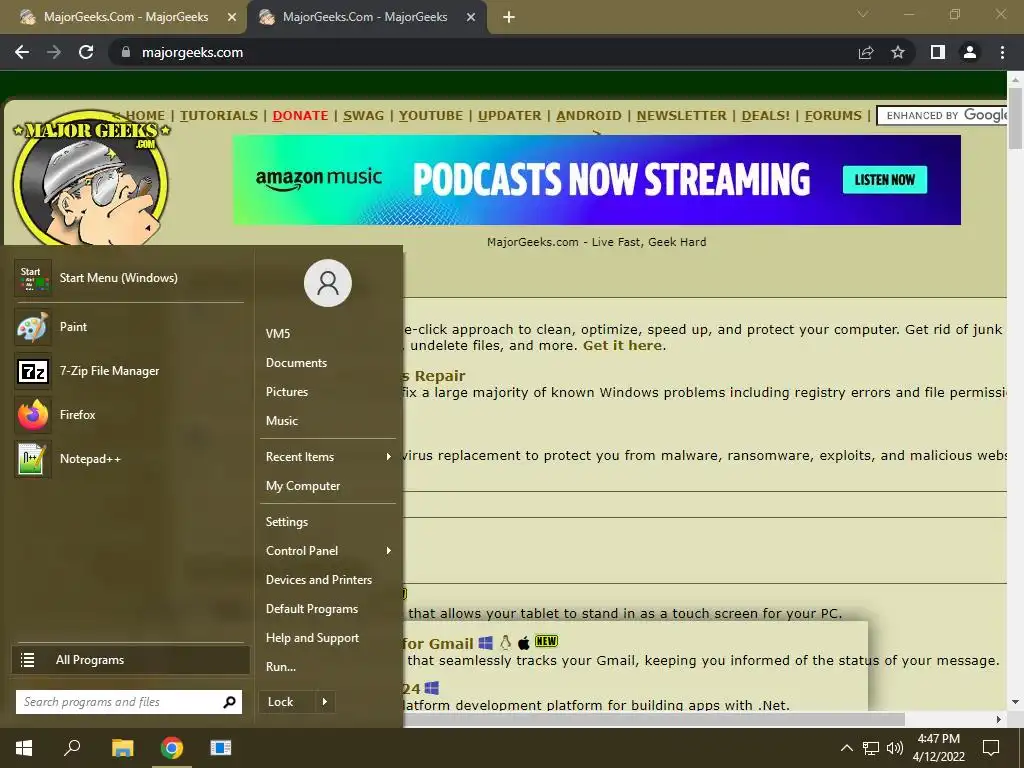Switch to Chrome on the taskbar
1024x768 pixels.
pyautogui.click(x=172, y=748)
